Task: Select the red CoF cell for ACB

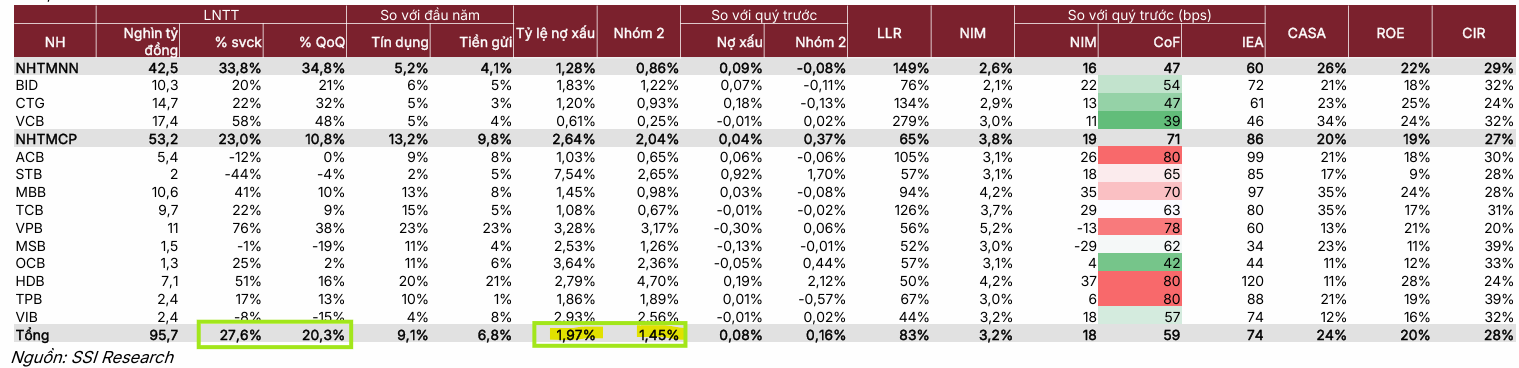Action: (1141, 158)
